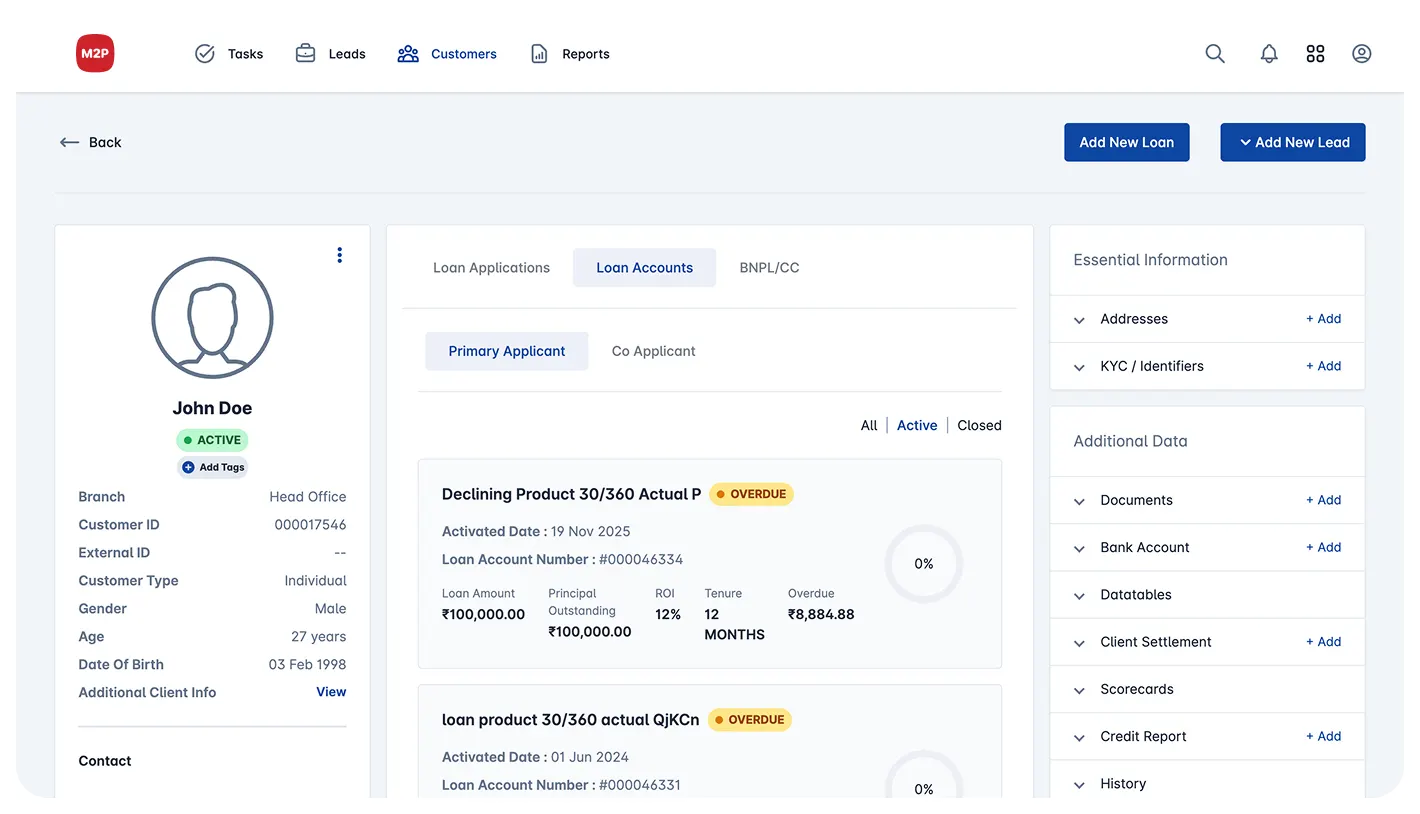This screenshot has height=814, width=1420.
Task: Open the Leads menu item
Action: coord(331,54)
